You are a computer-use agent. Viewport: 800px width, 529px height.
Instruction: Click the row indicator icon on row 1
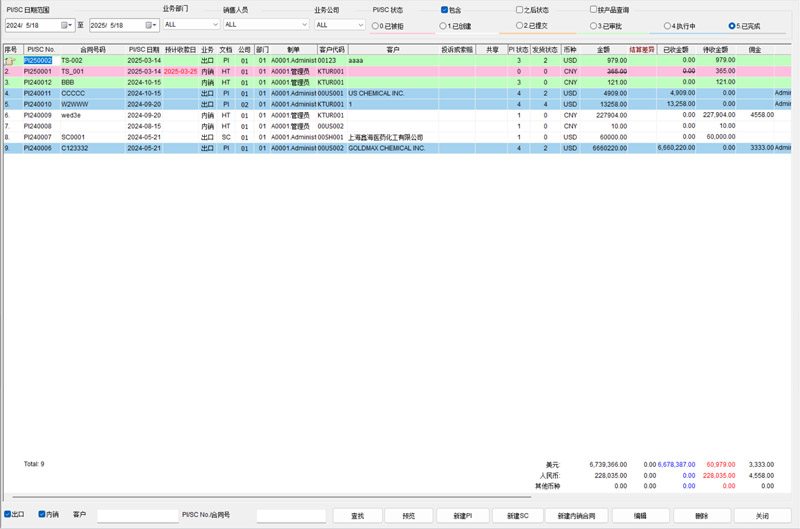point(10,61)
